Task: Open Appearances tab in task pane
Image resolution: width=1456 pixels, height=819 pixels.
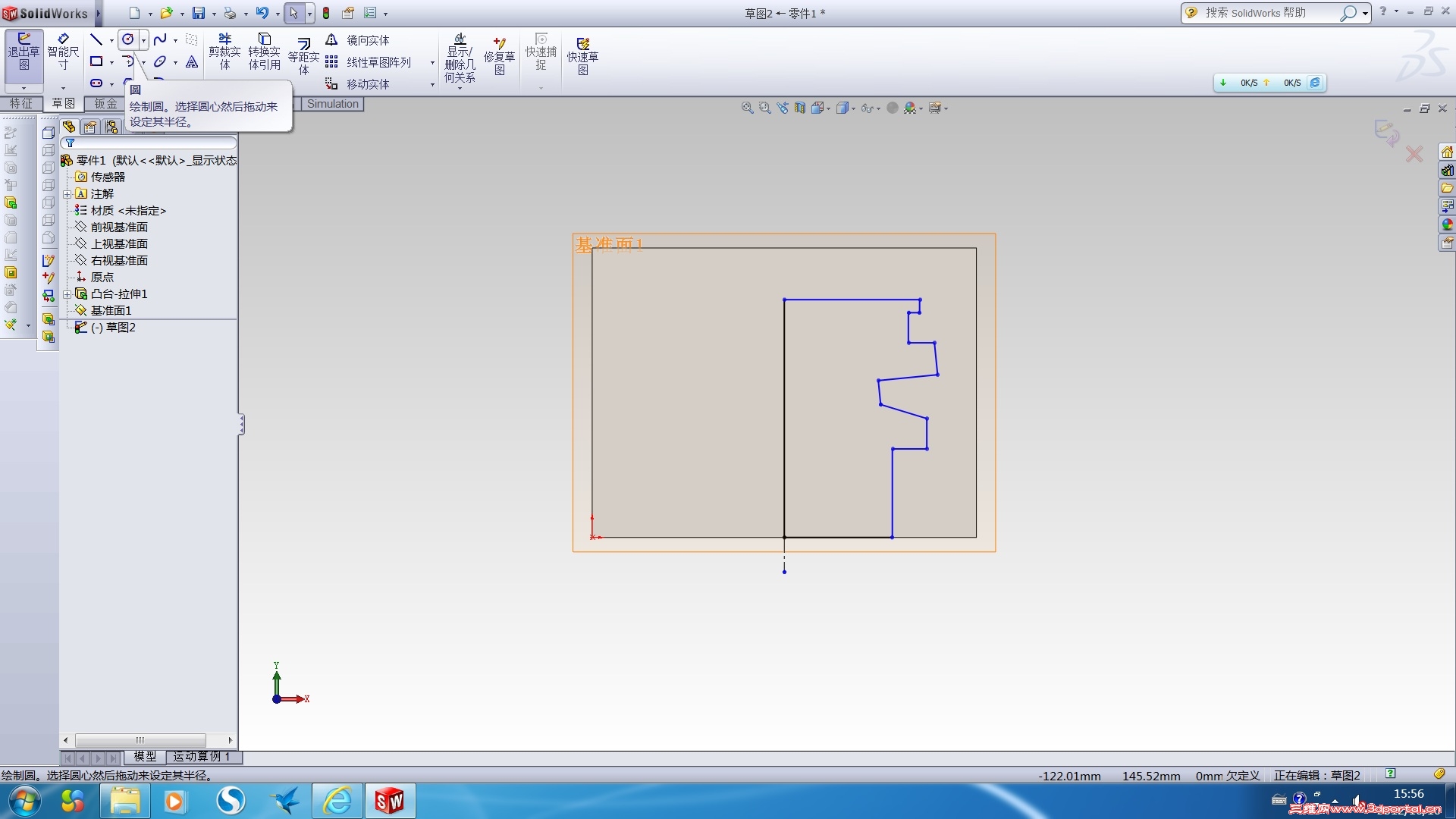Action: pos(1448,224)
